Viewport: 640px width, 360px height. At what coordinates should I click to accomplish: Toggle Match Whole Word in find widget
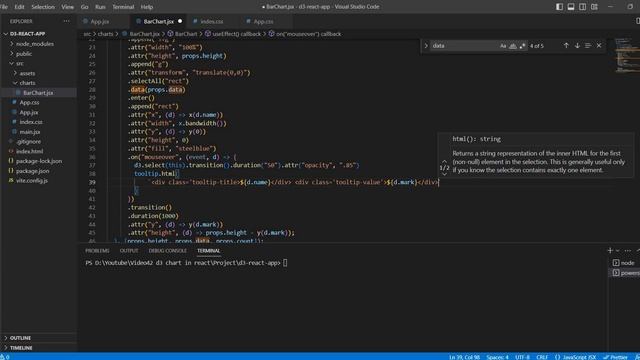pos(513,46)
